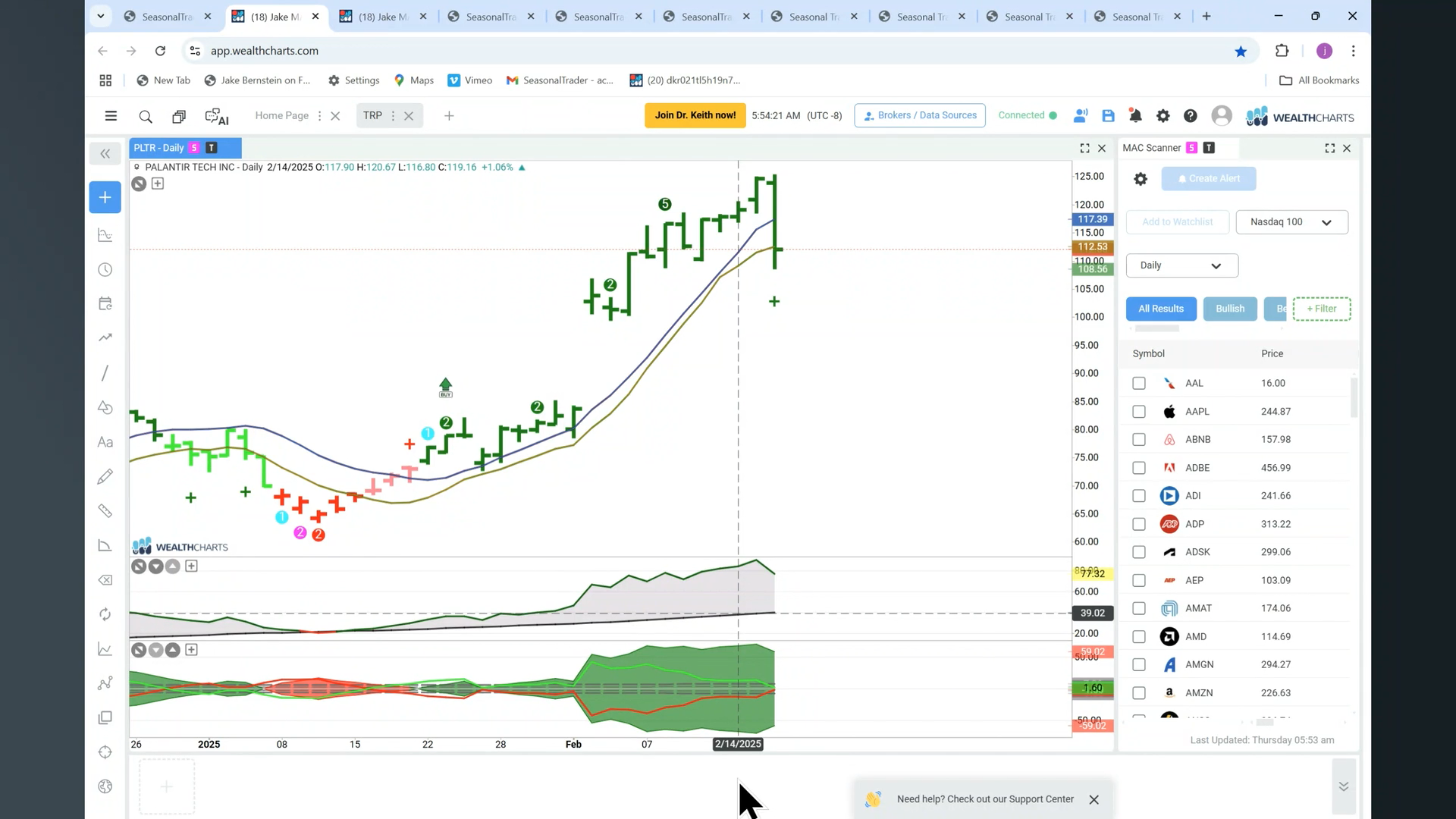The image size is (1456, 819).
Task: Click the scanner results vertical scrollbar
Action: [x=1354, y=397]
